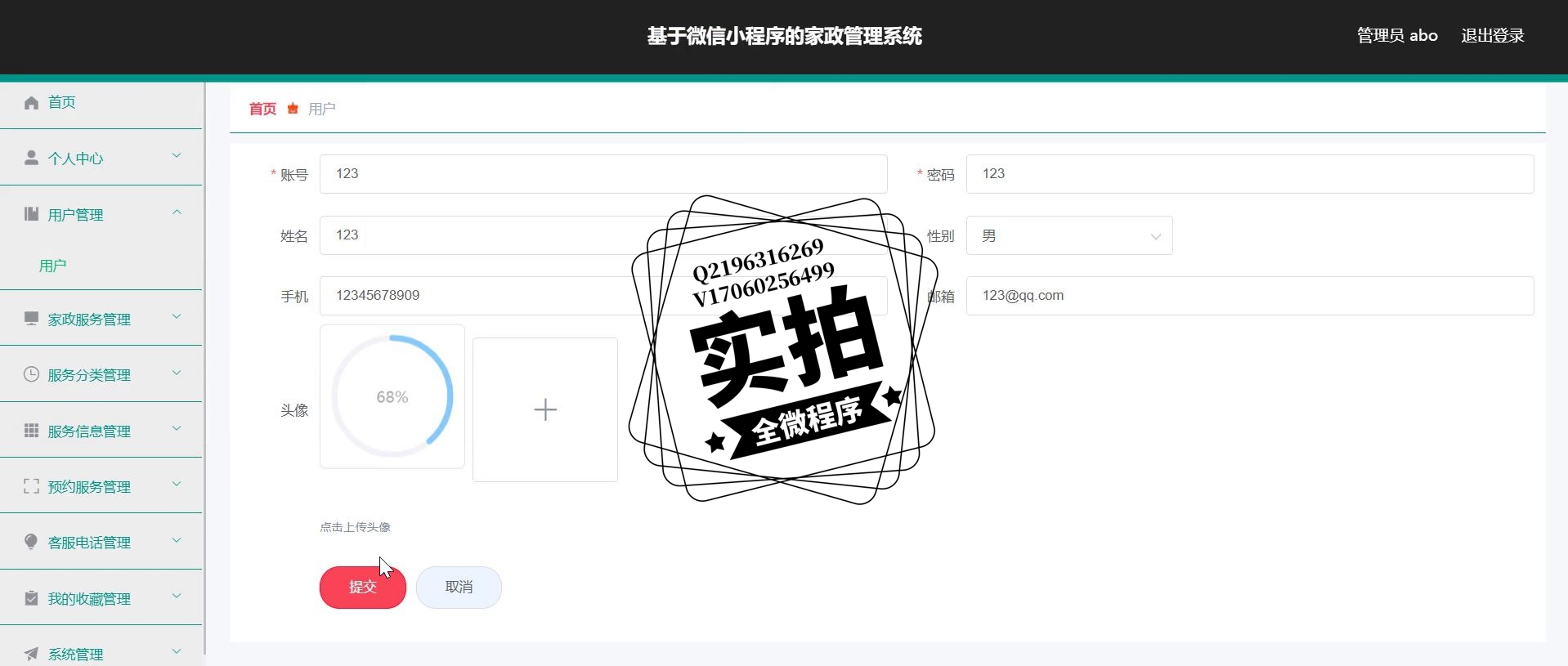Click the frame icon beside 预约服务管理
1568x666 pixels.
click(31, 486)
